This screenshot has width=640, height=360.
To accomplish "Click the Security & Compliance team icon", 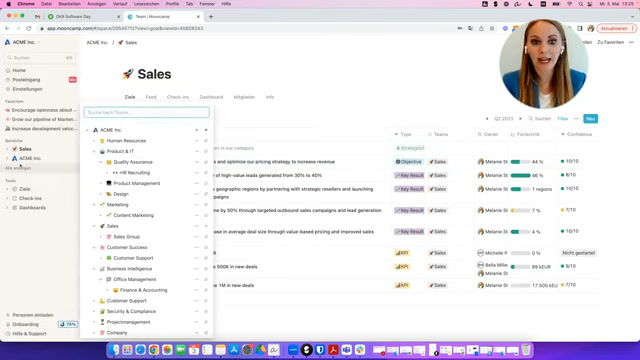I will click(102, 311).
